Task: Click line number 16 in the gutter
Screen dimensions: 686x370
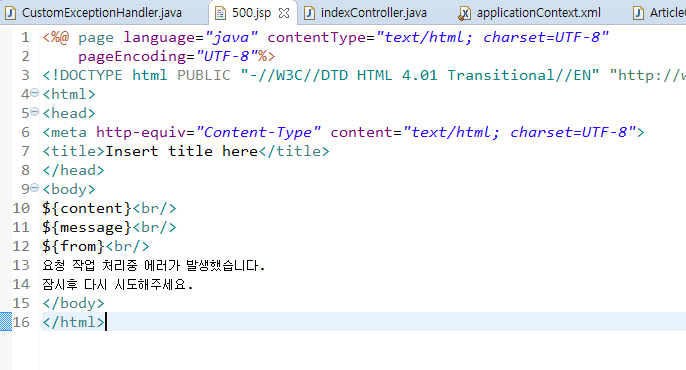Action: [x=21, y=322]
